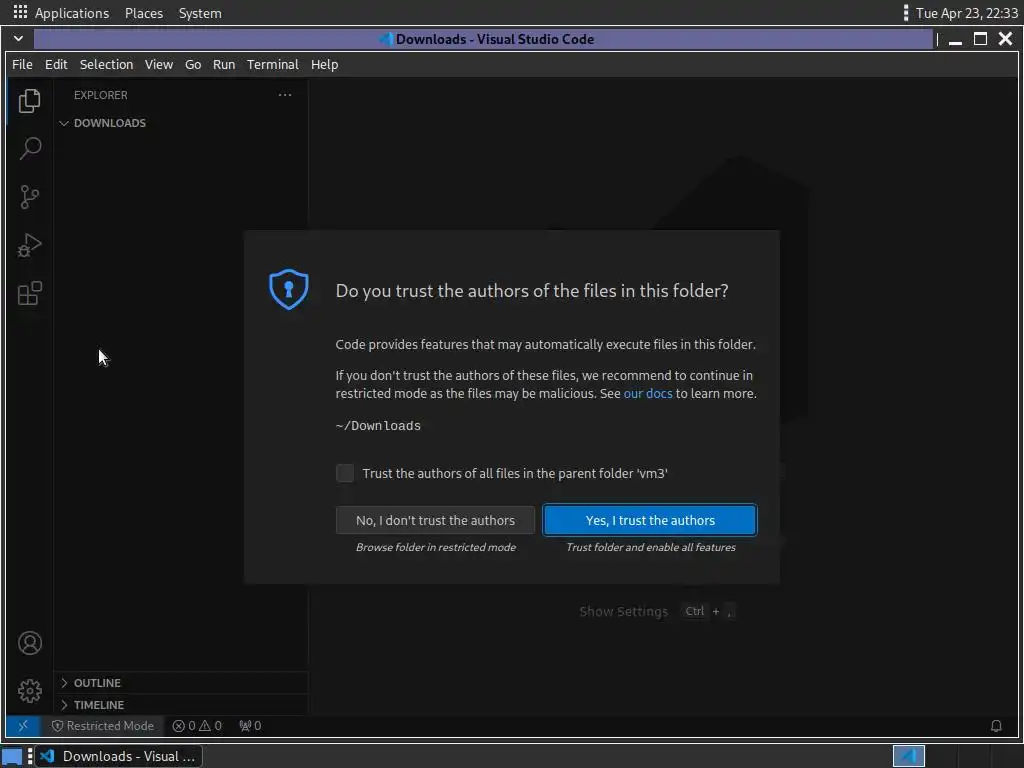Click the Restricted Mode status item
This screenshot has height=768, width=1024.
(103, 726)
